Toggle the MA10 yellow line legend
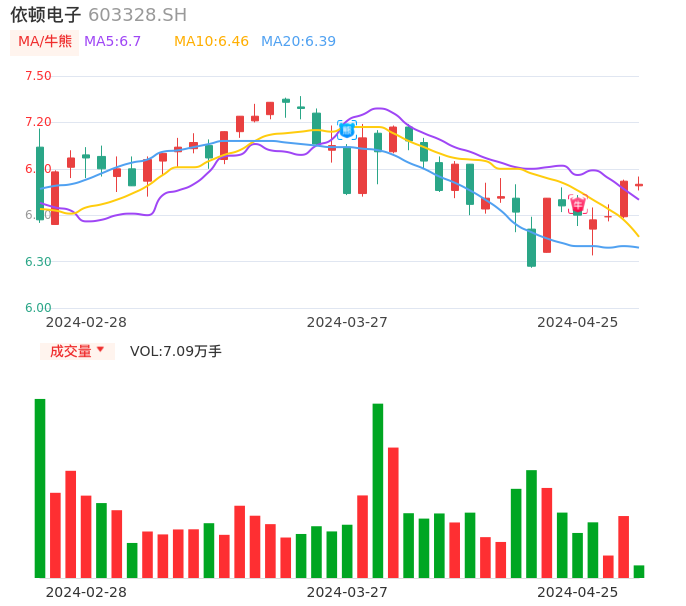The width and height of the screenshot is (686, 606). (211, 42)
